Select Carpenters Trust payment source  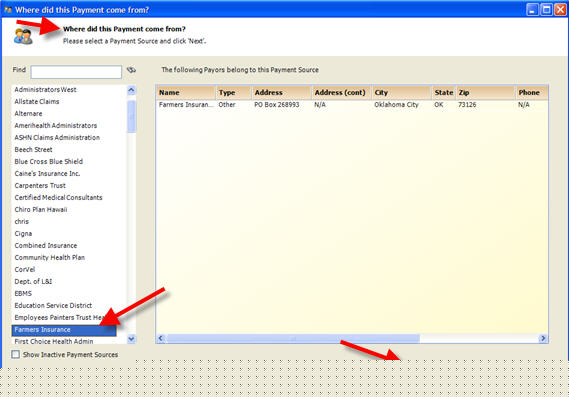tap(40, 185)
